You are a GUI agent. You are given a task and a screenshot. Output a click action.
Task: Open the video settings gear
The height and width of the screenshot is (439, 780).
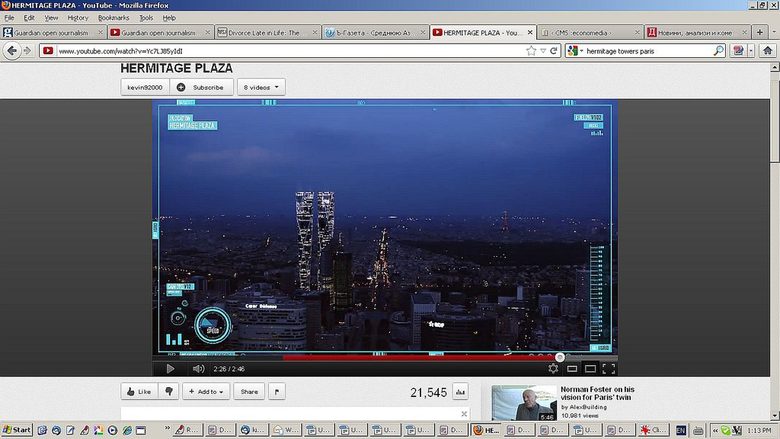coord(553,368)
